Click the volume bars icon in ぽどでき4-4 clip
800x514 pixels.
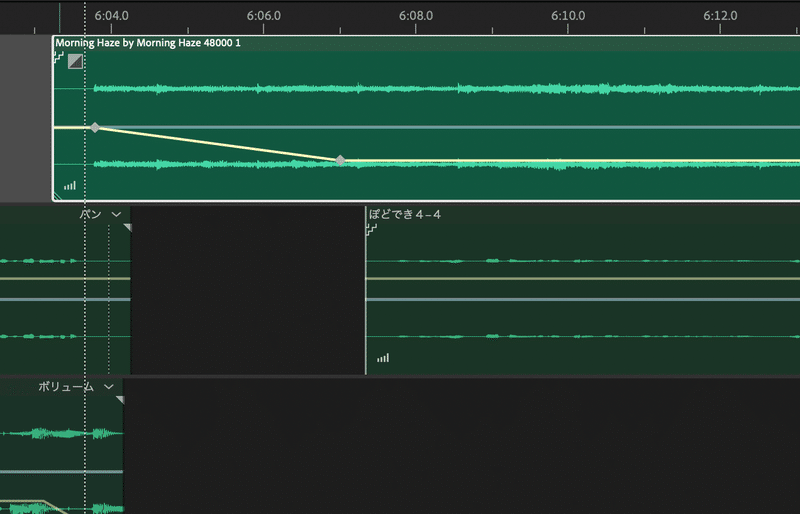[x=383, y=358]
